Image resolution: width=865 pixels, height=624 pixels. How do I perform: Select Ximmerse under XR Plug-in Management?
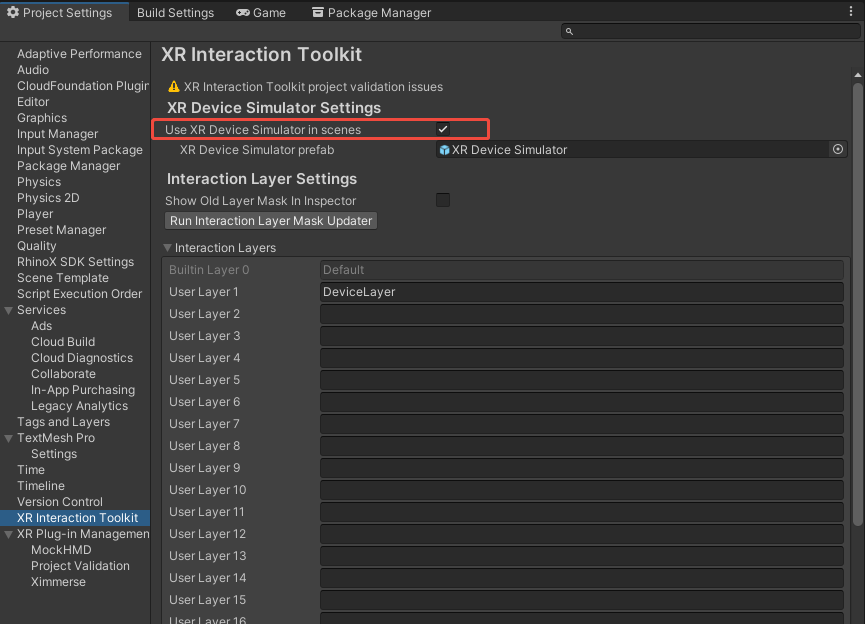coord(58,582)
